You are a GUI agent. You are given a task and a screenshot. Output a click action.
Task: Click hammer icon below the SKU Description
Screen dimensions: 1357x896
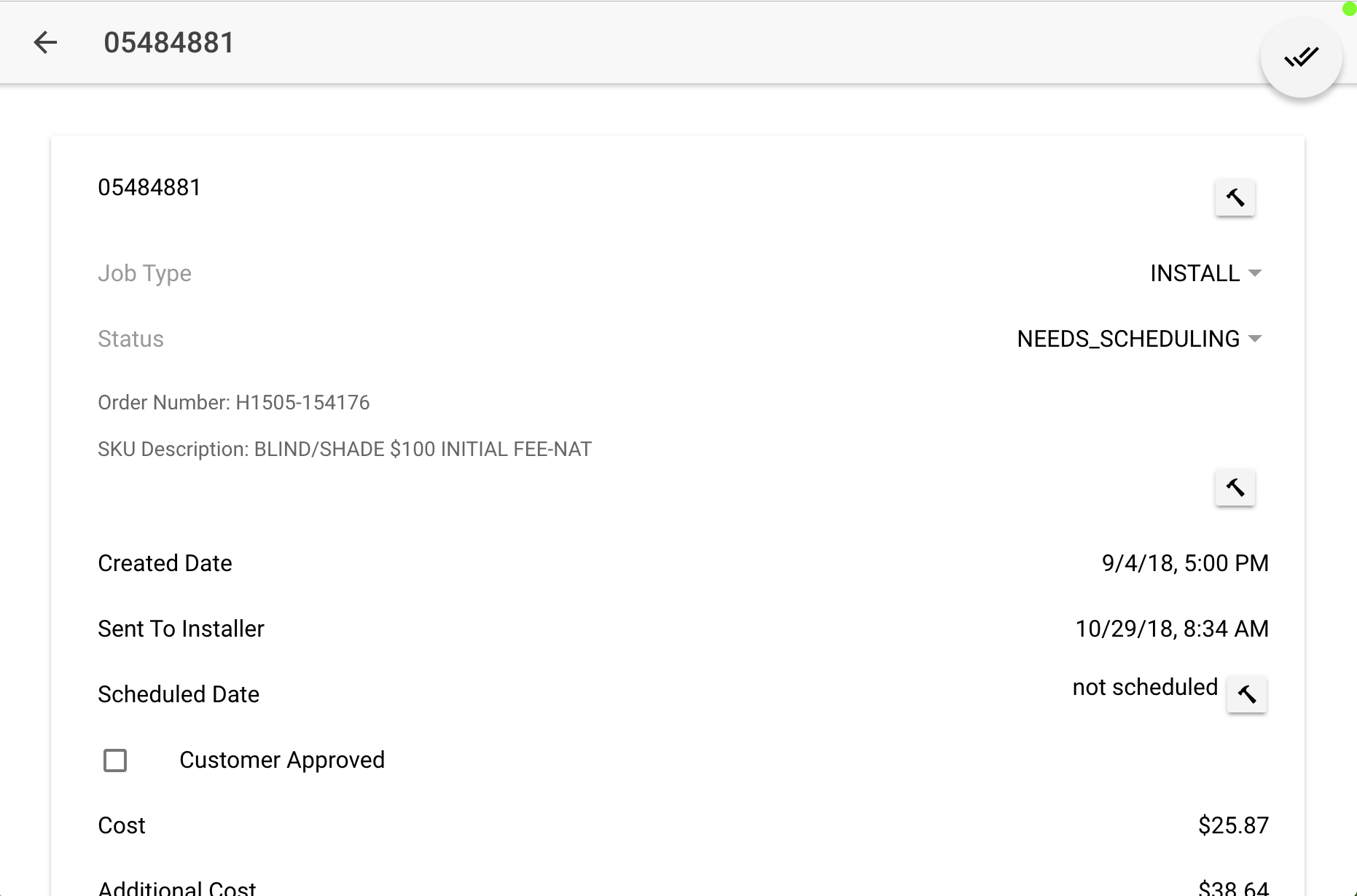point(1235,487)
